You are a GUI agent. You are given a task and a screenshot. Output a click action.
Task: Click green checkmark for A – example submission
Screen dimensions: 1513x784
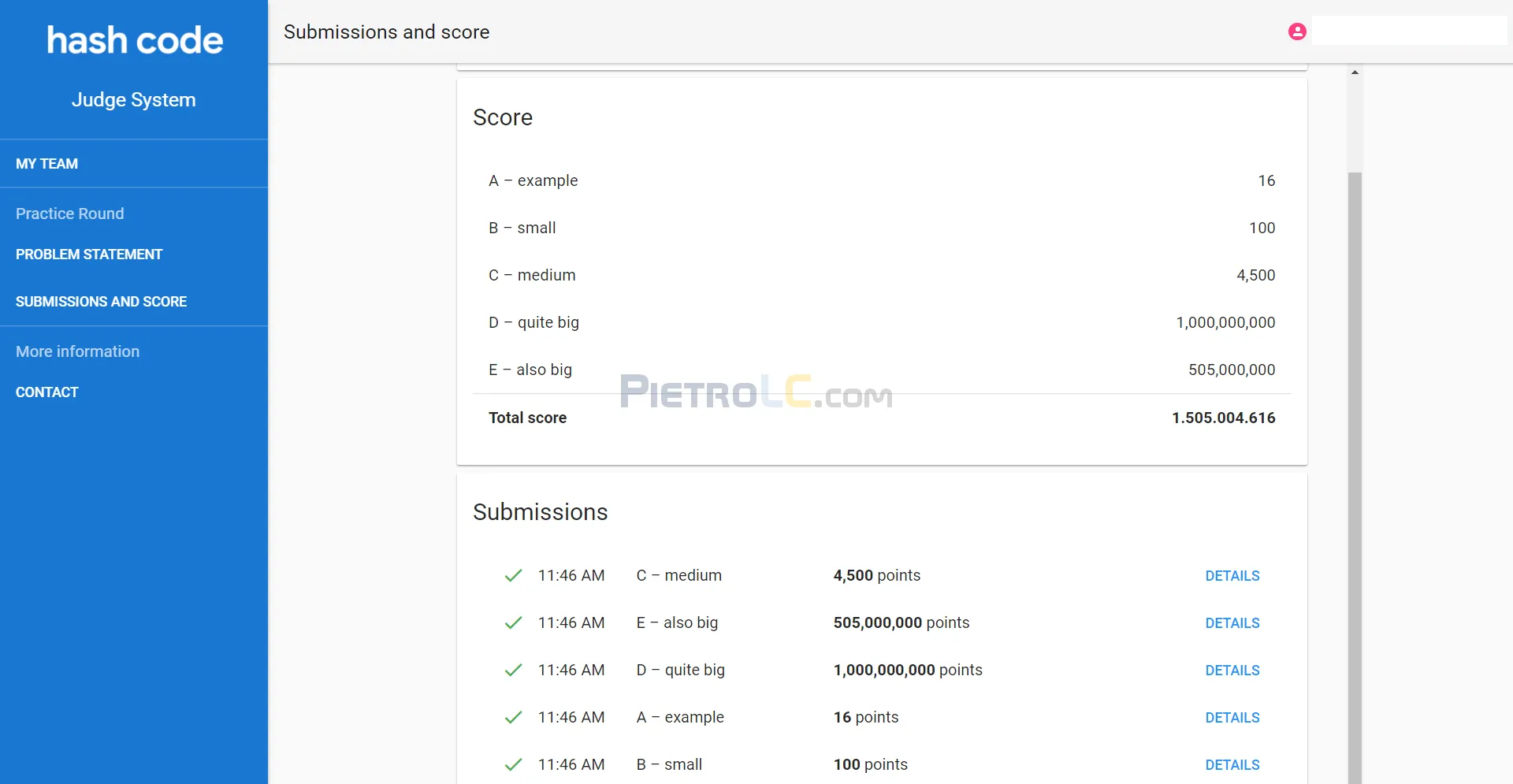[x=514, y=718]
